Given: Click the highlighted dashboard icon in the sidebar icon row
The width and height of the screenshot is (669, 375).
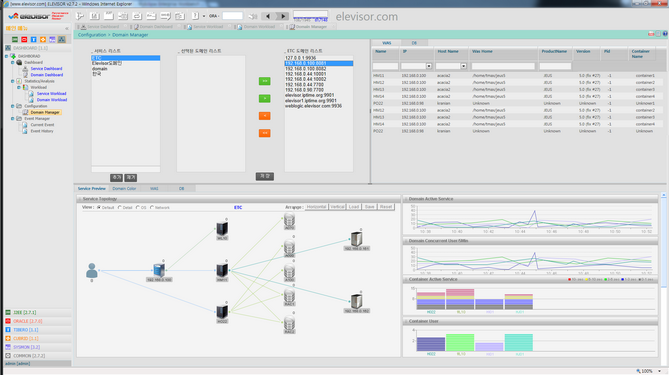Looking at the screenshot, I should (61, 39).
